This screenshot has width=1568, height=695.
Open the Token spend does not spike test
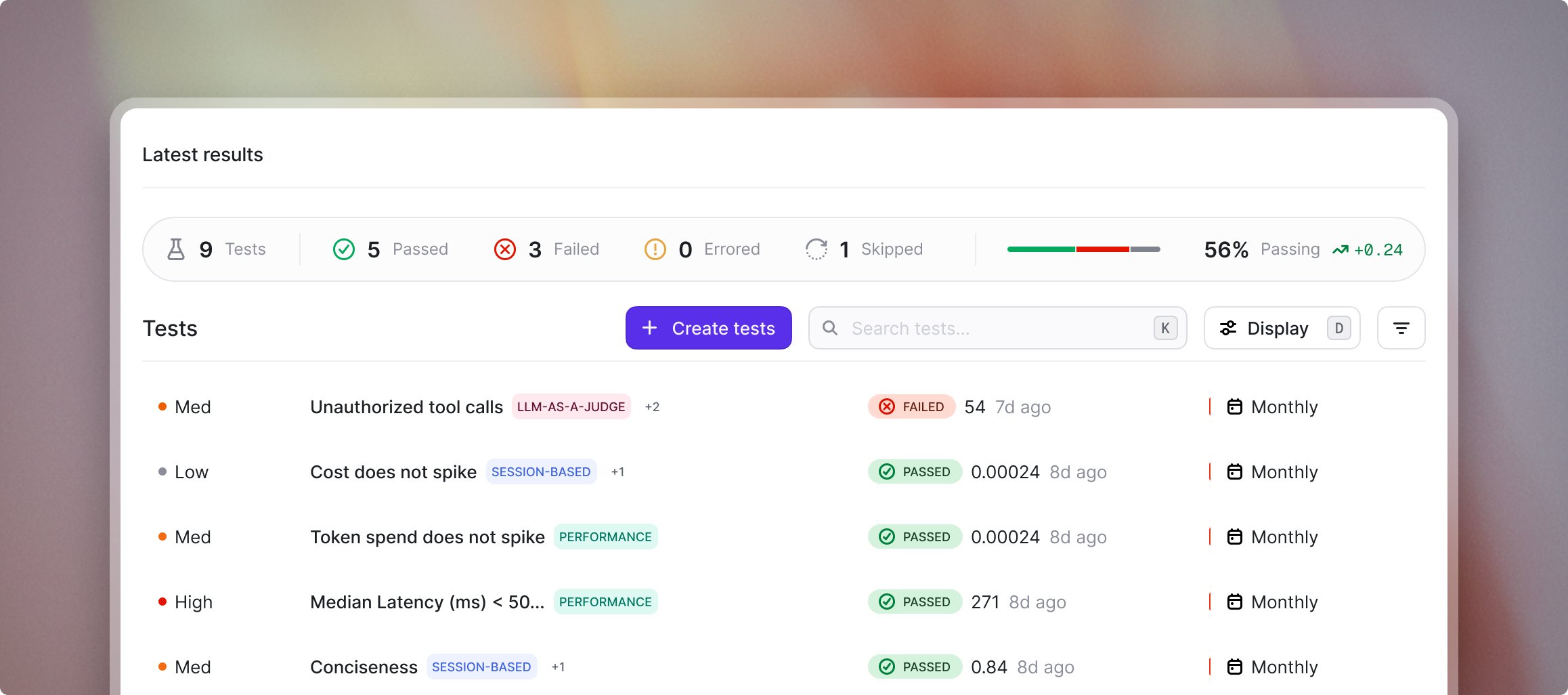pos(427,536)
